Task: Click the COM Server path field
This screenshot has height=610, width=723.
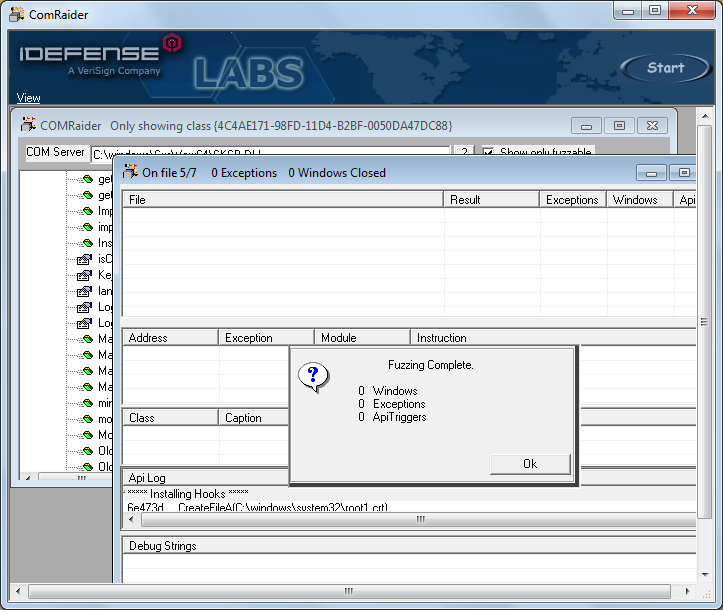Action: click(271, 152)
